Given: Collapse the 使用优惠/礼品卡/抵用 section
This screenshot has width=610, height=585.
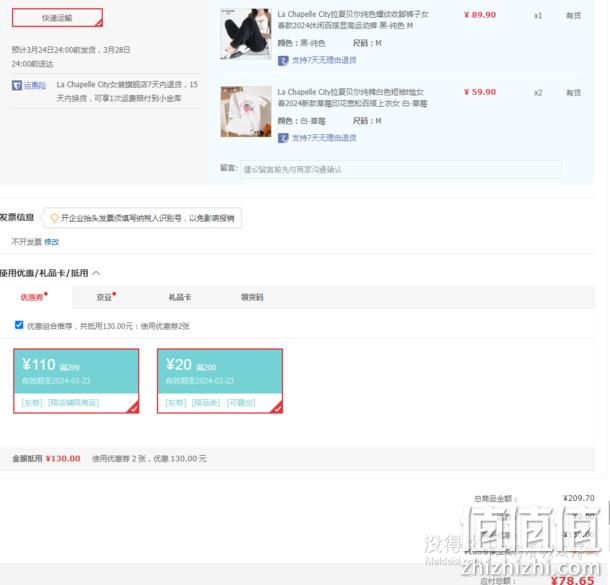Looking at the screenshot, I should (96, 273).
